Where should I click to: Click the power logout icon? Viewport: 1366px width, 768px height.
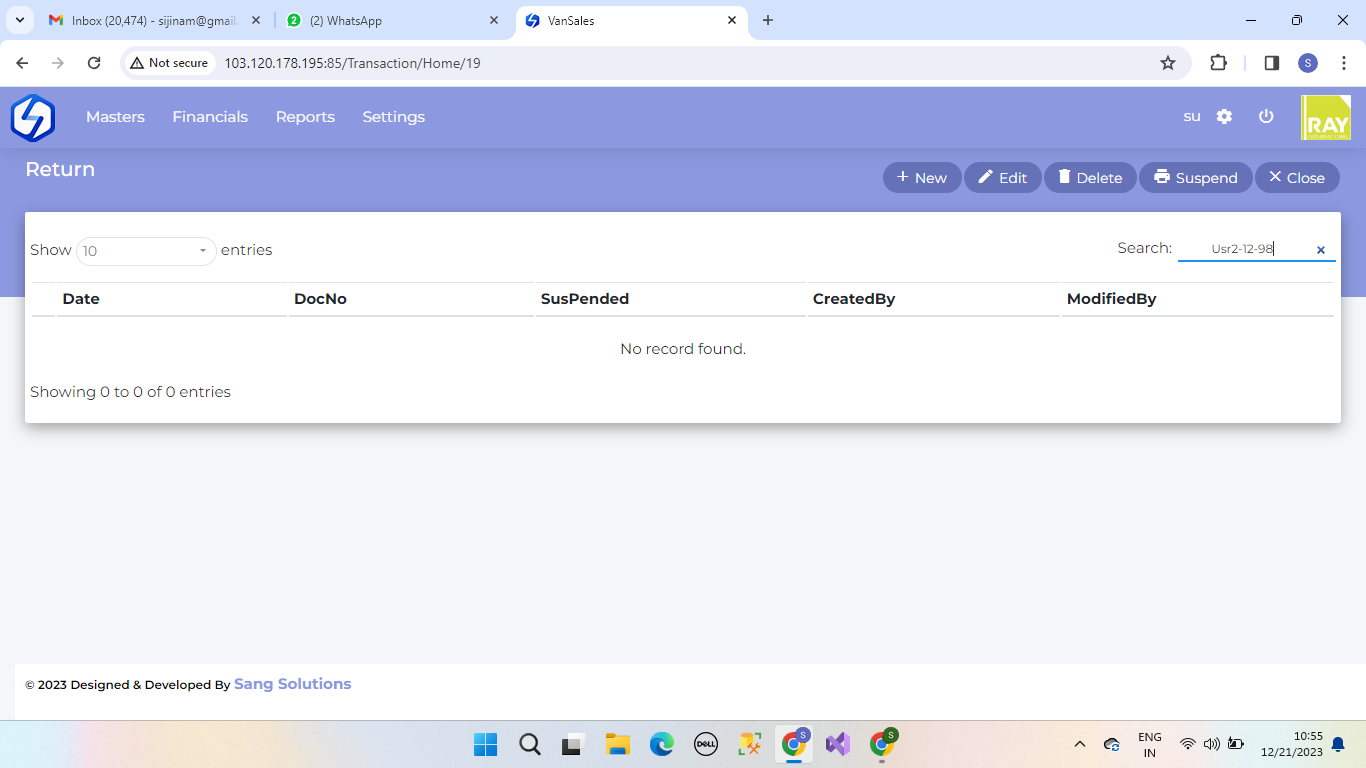(1266, 117)
